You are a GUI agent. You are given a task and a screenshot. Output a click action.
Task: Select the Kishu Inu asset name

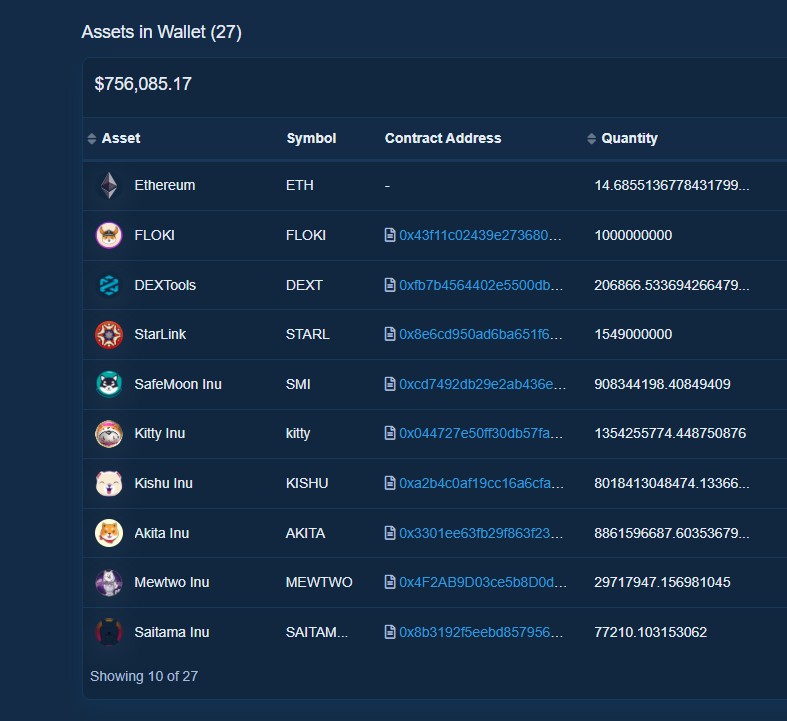click(164, 483)
